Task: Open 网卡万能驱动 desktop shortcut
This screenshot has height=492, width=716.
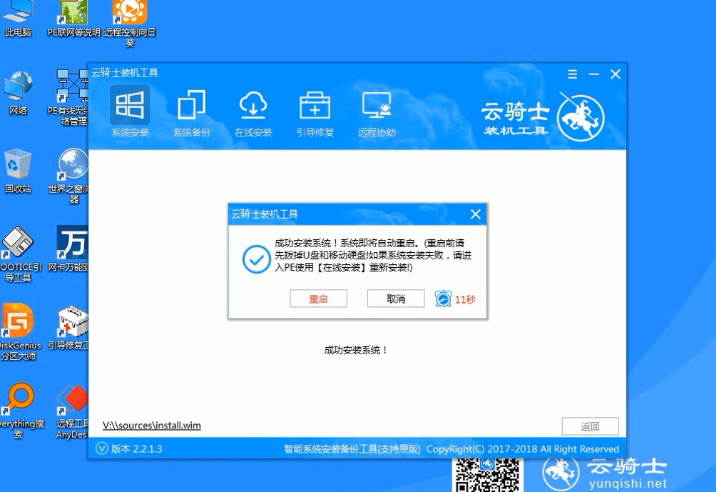Action: (68, 249)
